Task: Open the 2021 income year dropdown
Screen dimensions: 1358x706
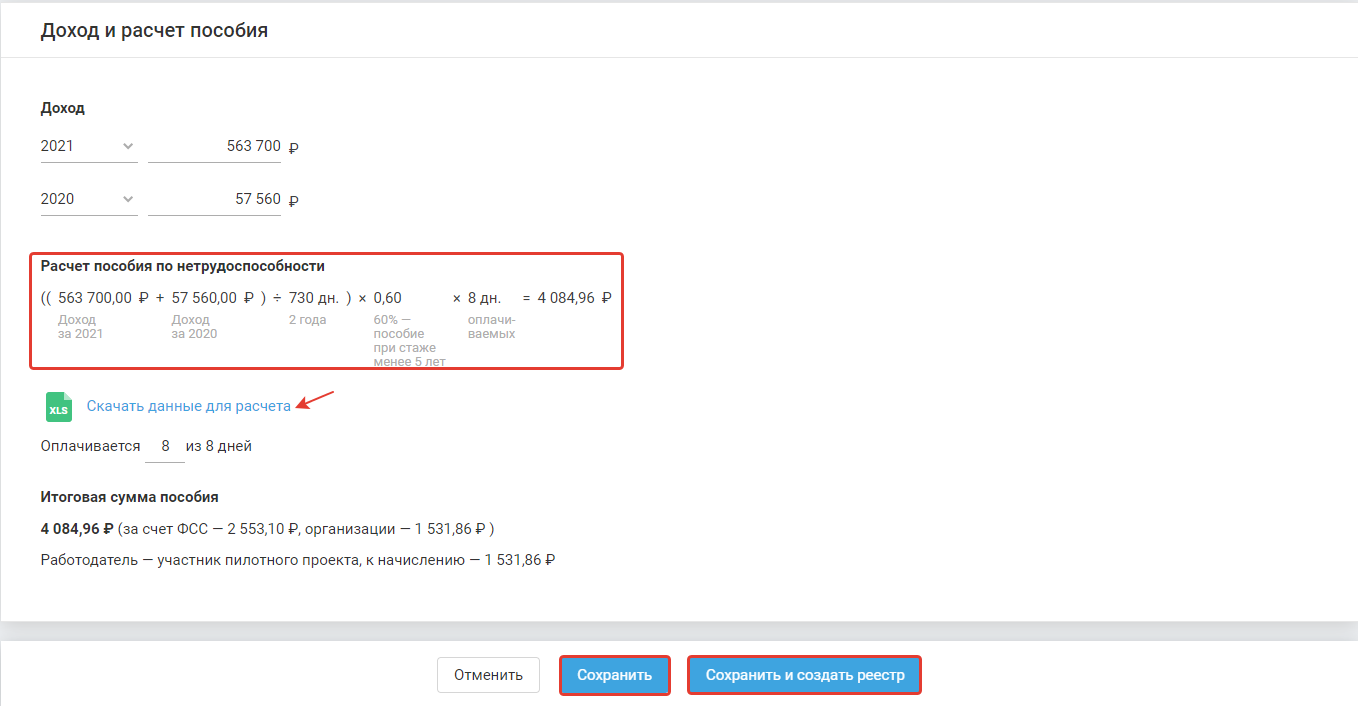Action: (x=89, y=146)
